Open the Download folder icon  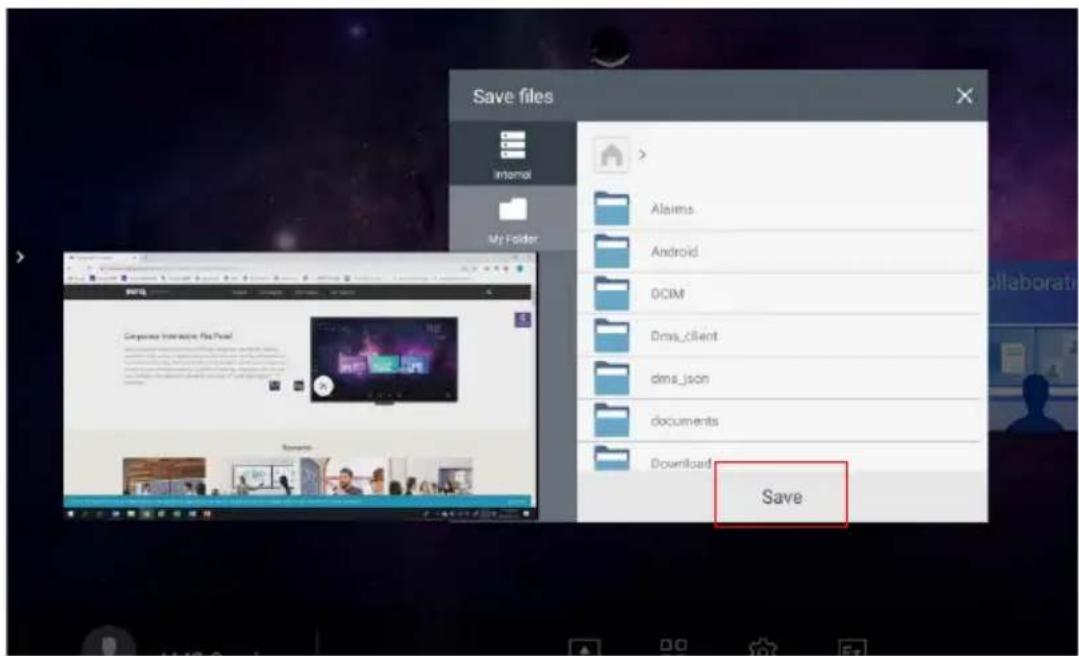(x=612, y=458)
